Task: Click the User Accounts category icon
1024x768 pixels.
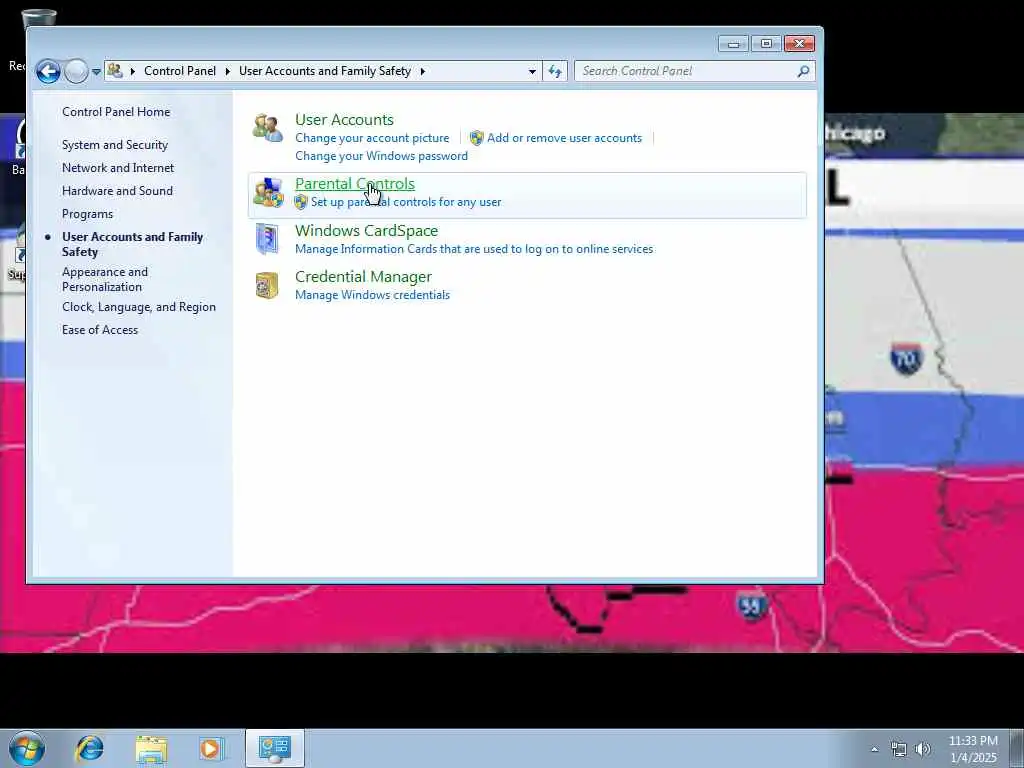Action: point(268,128)
